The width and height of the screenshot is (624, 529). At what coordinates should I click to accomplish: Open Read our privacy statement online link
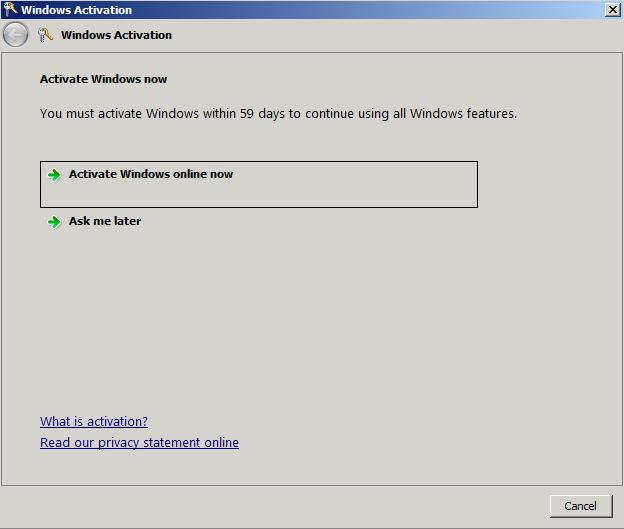click(139, 442)
